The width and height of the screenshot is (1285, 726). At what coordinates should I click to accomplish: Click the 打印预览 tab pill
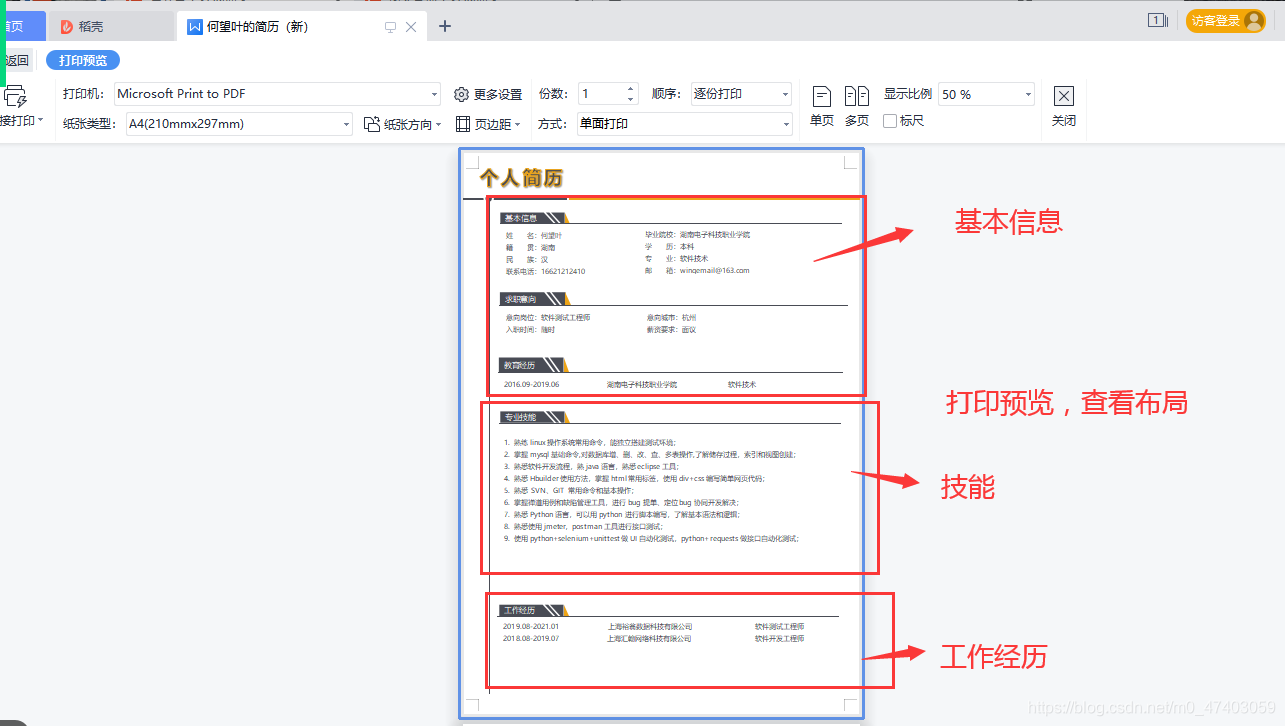click(83, 60)
